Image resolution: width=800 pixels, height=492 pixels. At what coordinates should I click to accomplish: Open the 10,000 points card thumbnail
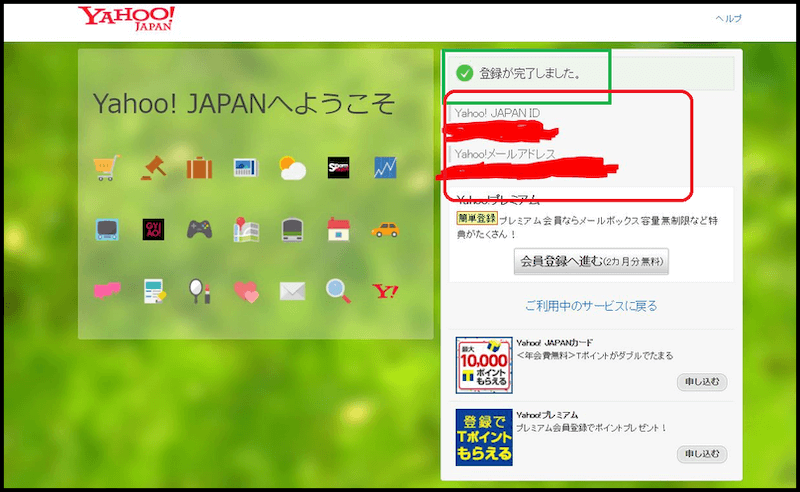[x=484, y=365]
